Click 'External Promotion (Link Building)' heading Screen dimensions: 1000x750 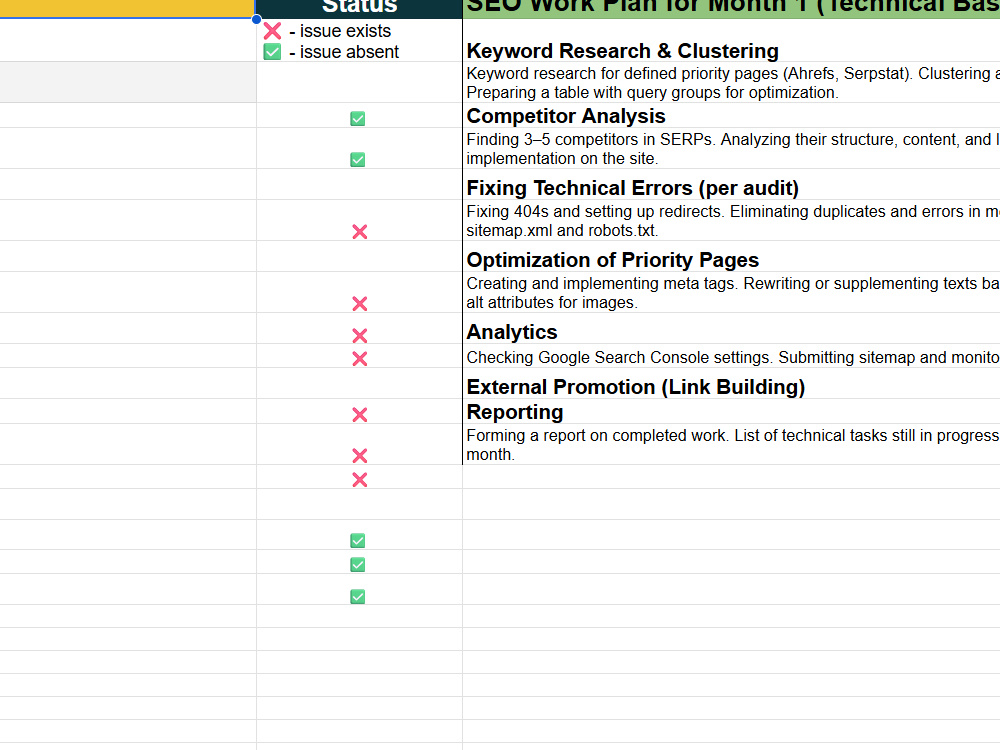click(636, 387)
